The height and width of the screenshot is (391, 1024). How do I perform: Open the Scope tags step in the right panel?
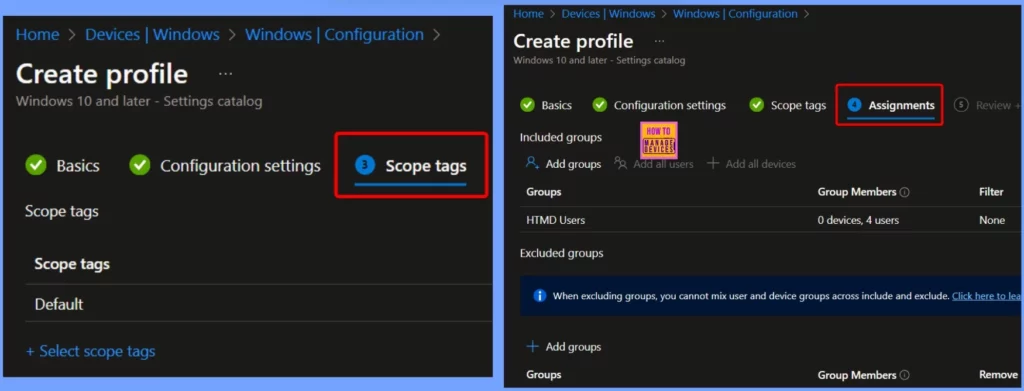[x=788, y=105]
